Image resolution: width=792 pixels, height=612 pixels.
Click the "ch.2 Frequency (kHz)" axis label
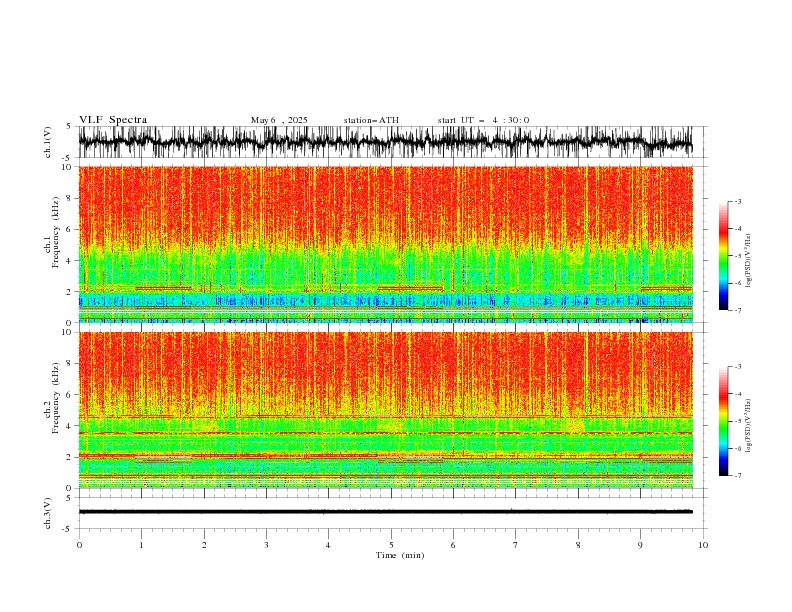tap(52, 398)
